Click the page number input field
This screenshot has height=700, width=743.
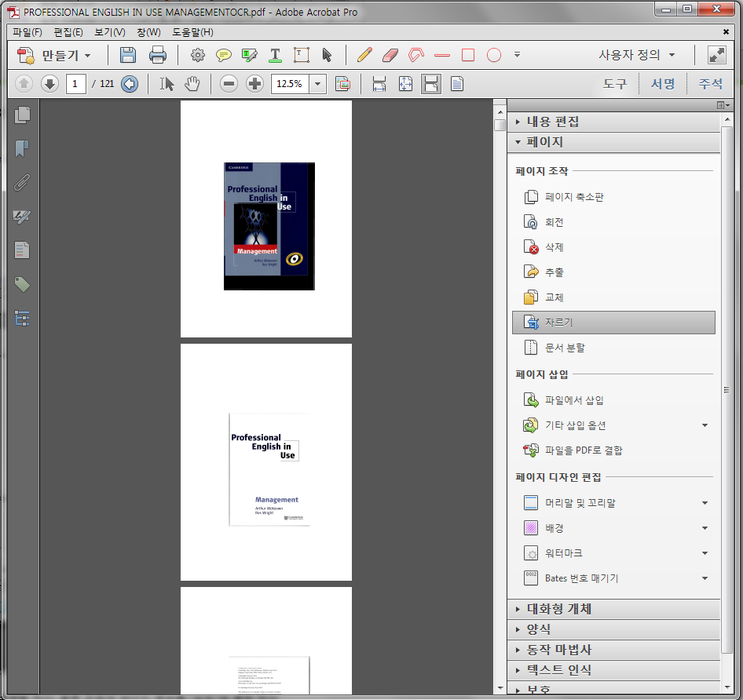(x=76, y=84)
